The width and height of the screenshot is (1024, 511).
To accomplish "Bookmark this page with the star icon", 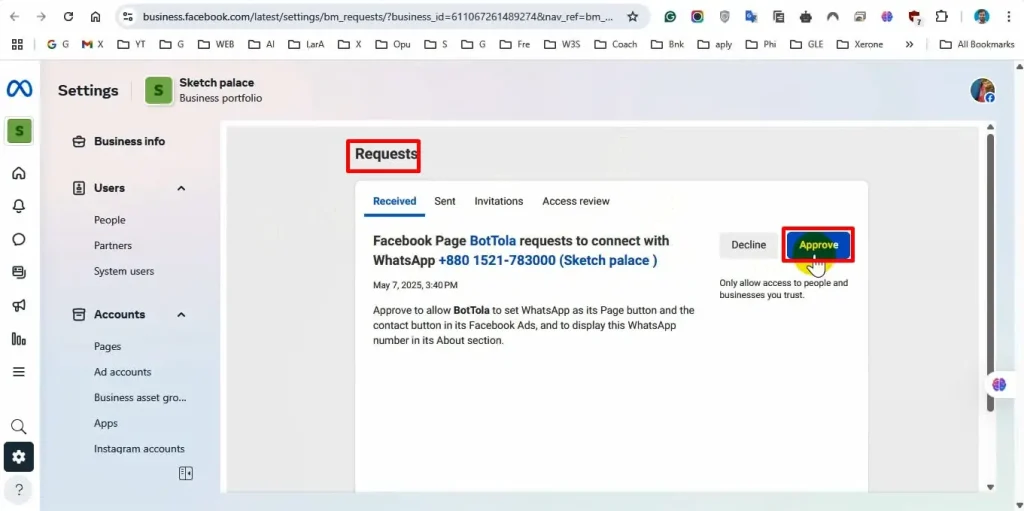I will [632, 17].
